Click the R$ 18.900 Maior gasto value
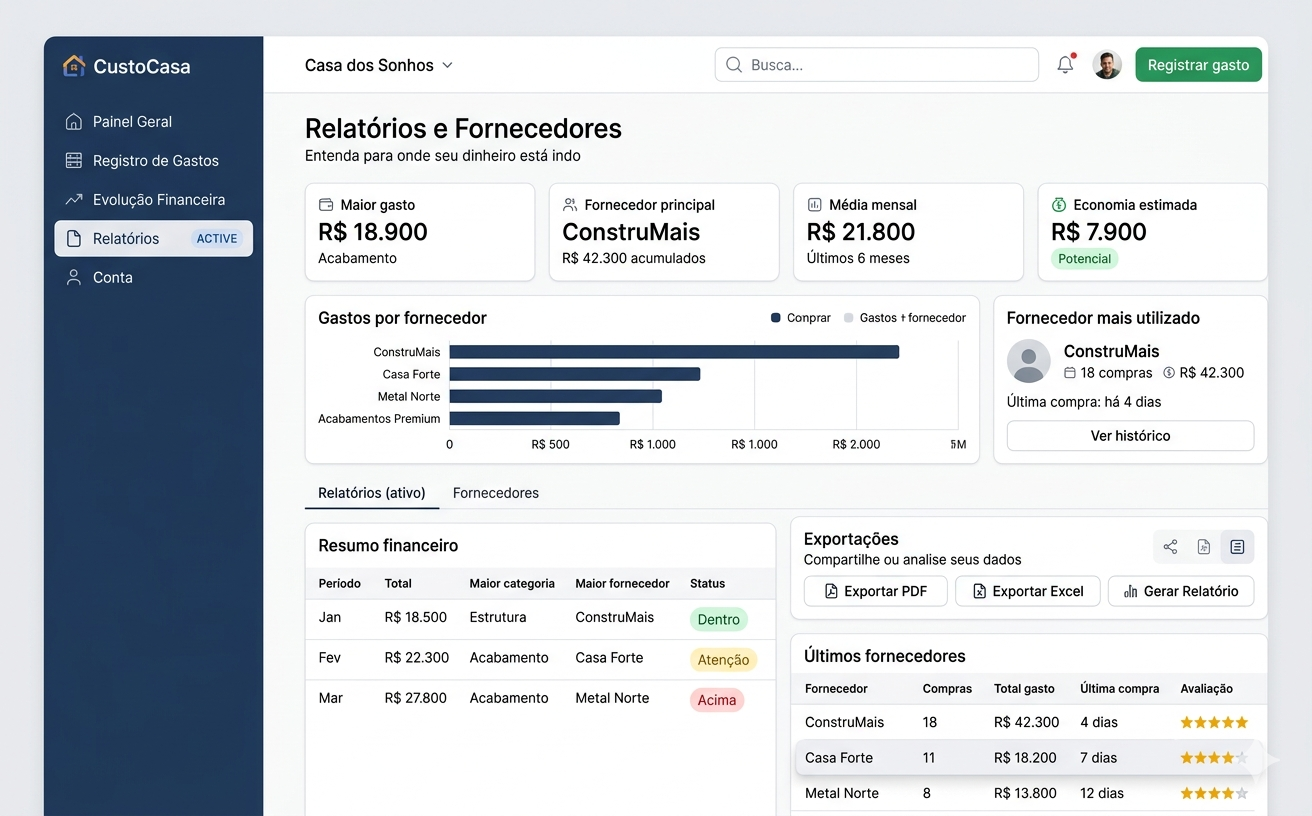Viewport: 1312px width, 816px height. [373, 232]
